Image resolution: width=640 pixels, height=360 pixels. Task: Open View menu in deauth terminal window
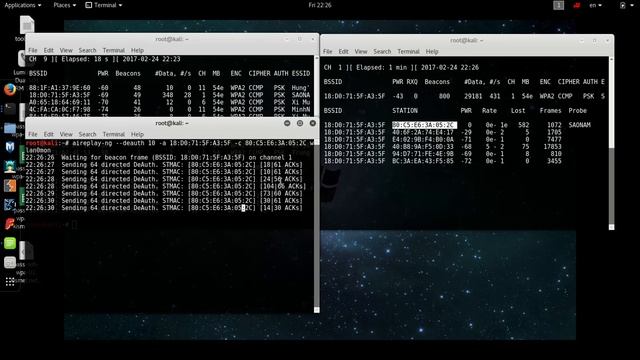(66, 134)
